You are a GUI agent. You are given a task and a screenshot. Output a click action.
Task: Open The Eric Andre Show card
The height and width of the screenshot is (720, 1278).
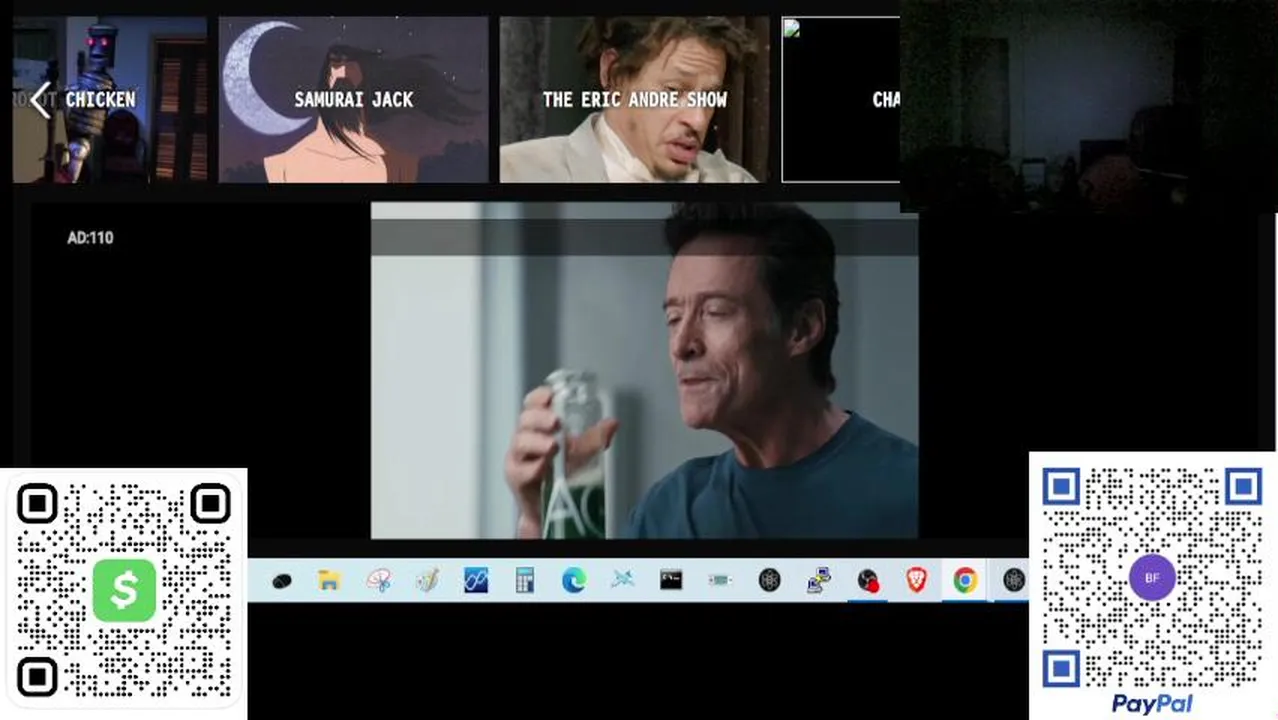click(x=634, y=99)
